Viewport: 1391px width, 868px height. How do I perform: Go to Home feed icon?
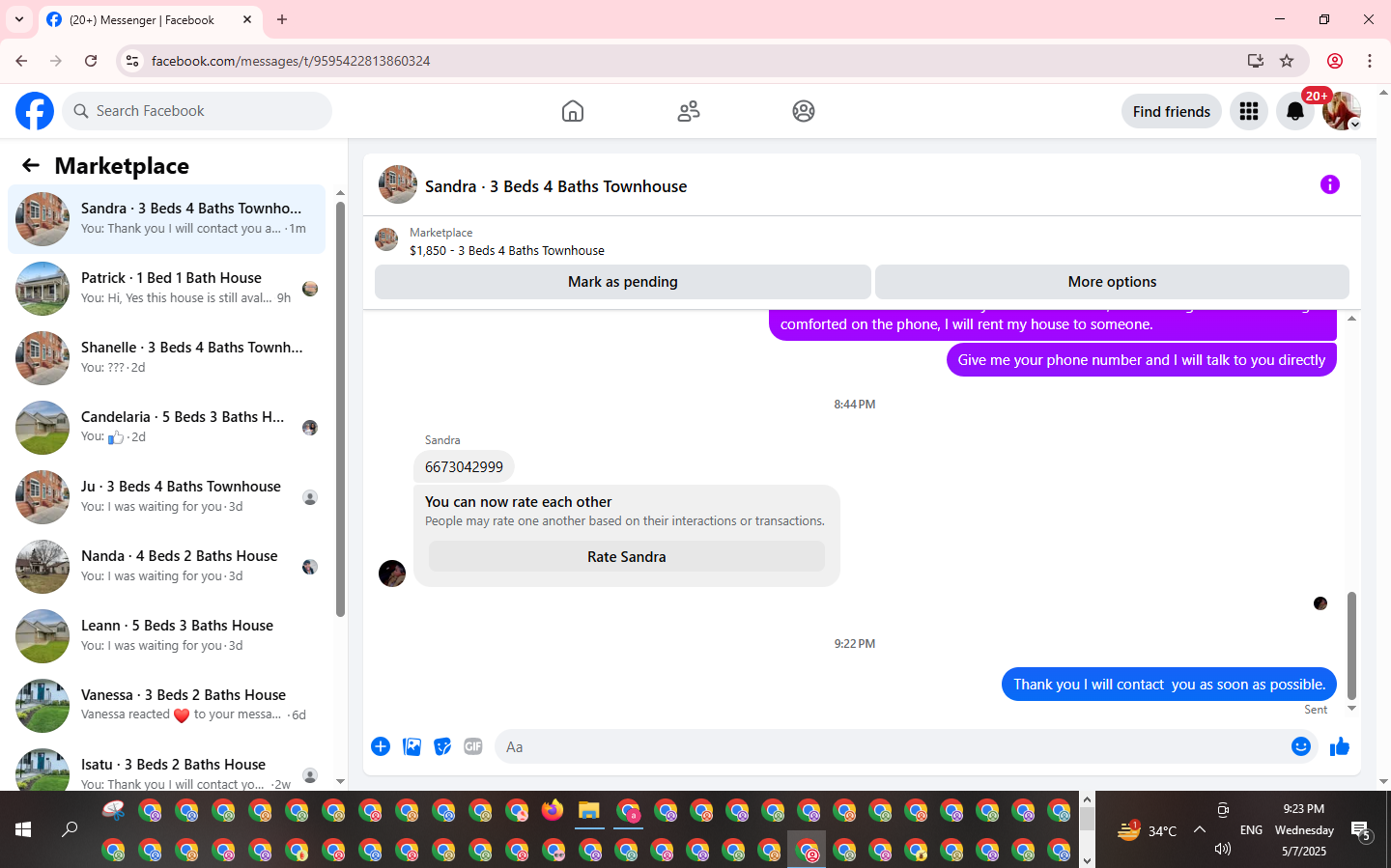573,111
